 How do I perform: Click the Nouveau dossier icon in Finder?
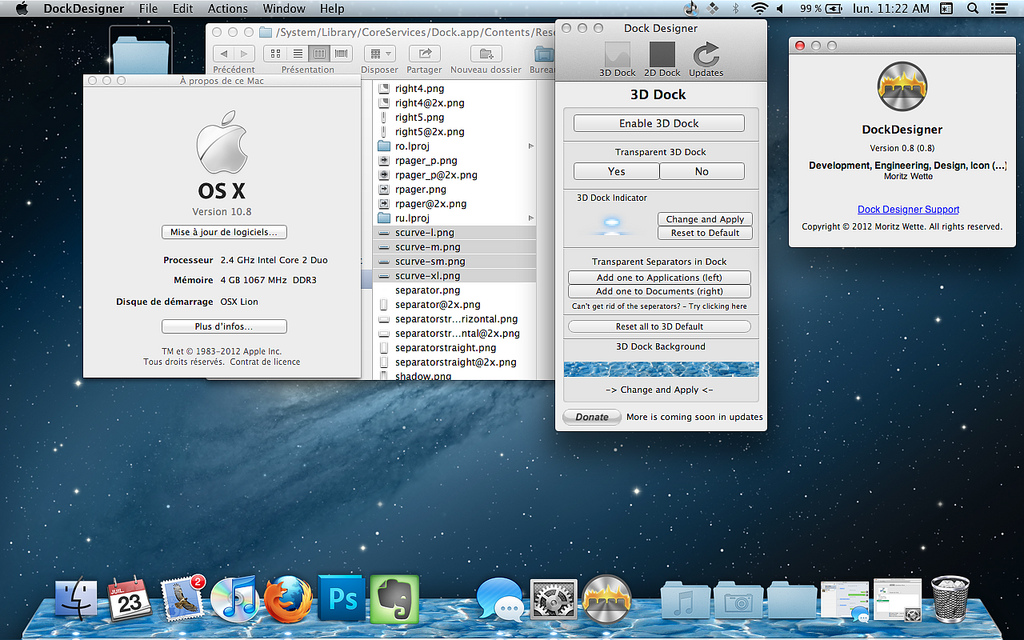(x=486, y=54)
